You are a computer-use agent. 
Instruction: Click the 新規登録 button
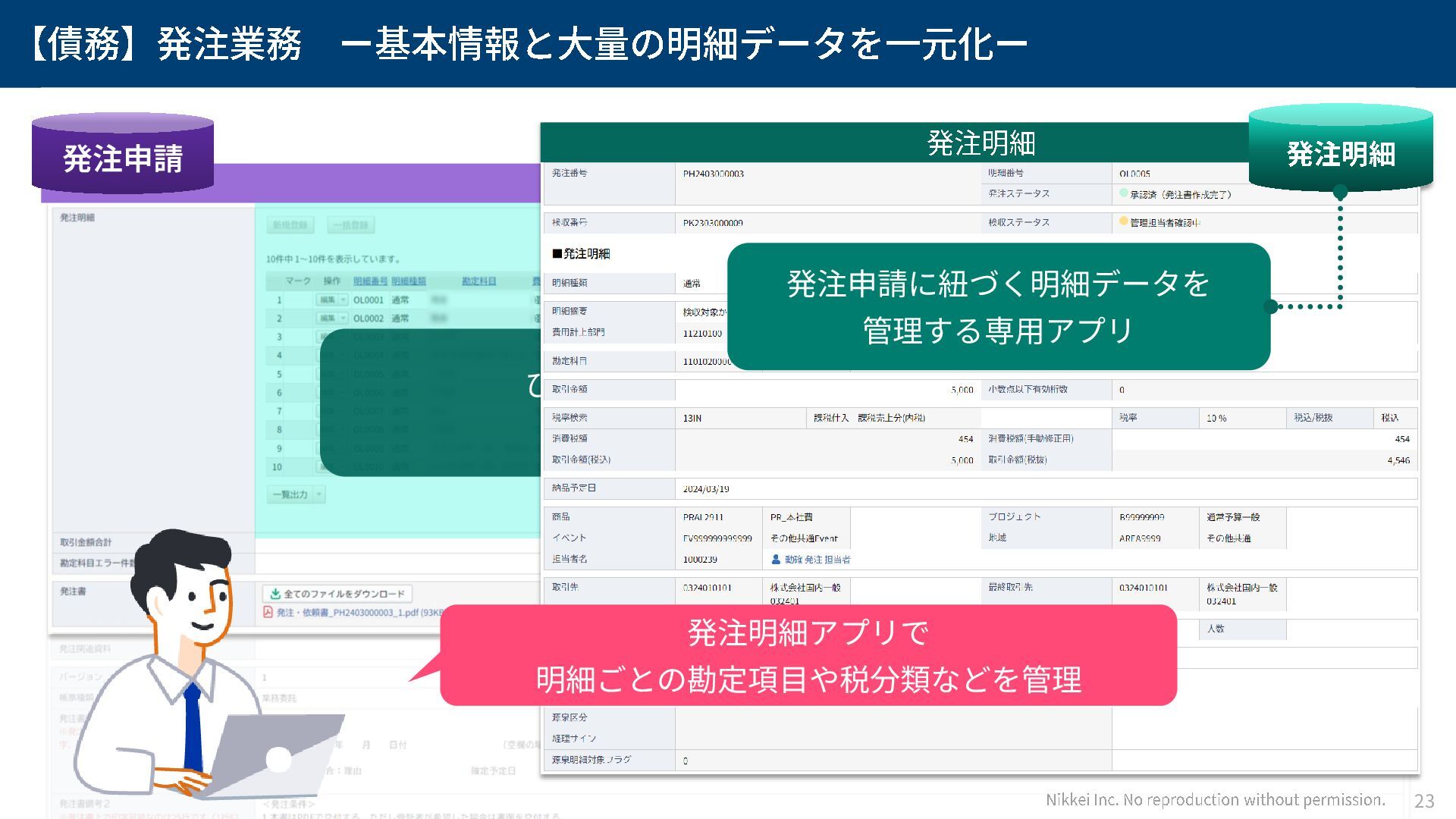(x=290, y=225)
